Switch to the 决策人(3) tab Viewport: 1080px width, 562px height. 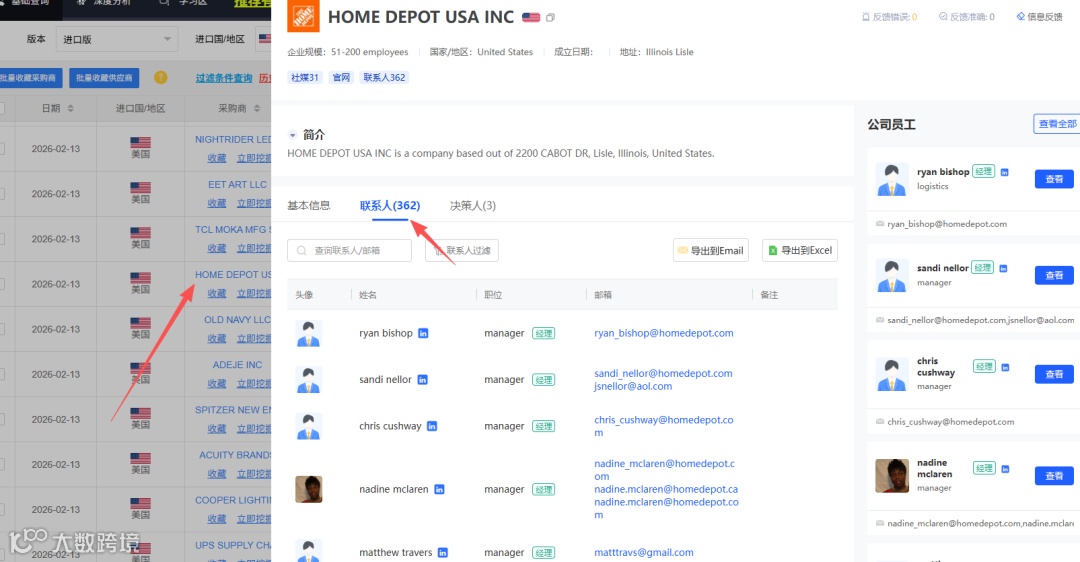click(x=472, y=205)
